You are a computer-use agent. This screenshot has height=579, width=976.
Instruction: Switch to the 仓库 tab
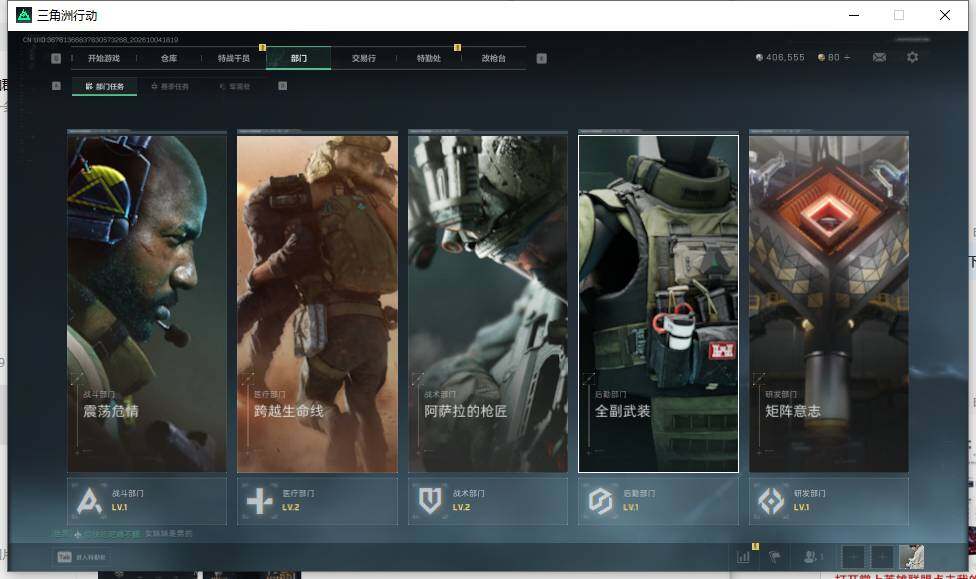pos(169,59)
